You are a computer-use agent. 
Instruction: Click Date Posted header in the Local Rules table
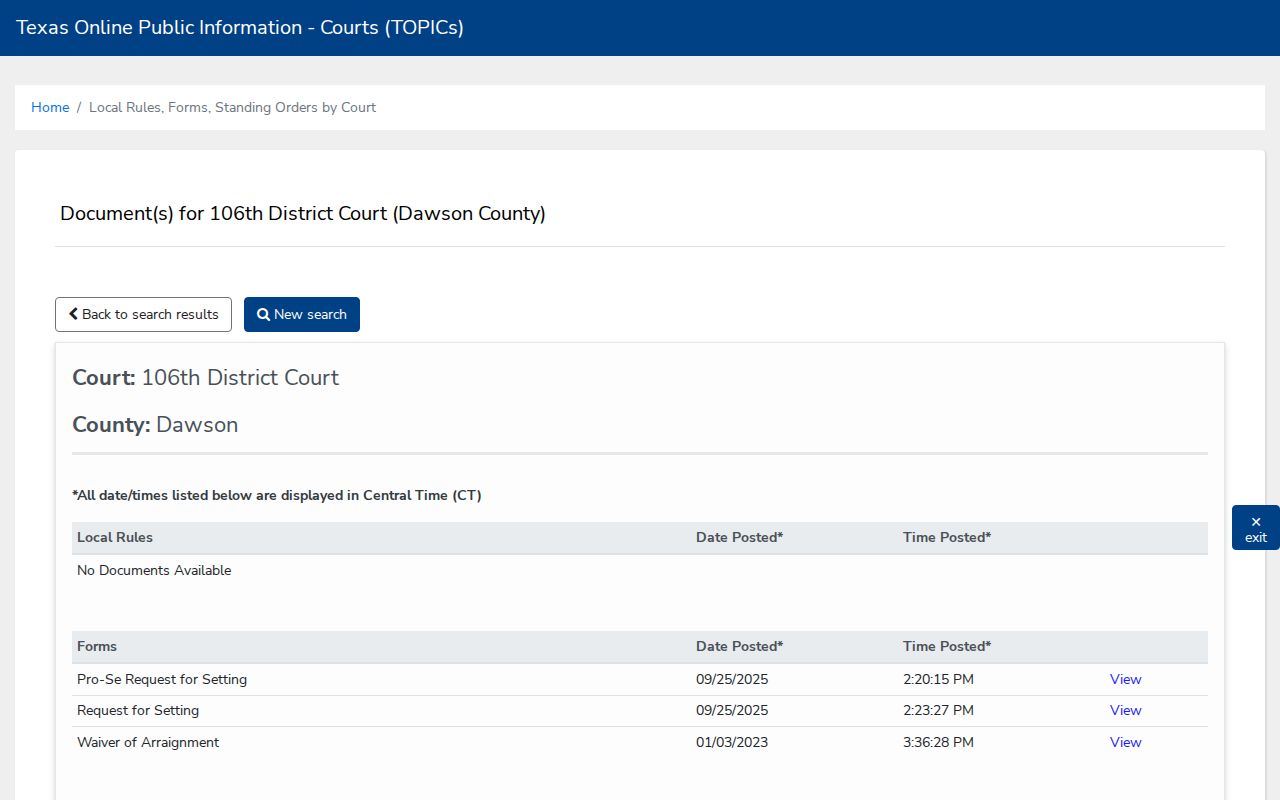[x=739, y=537]
